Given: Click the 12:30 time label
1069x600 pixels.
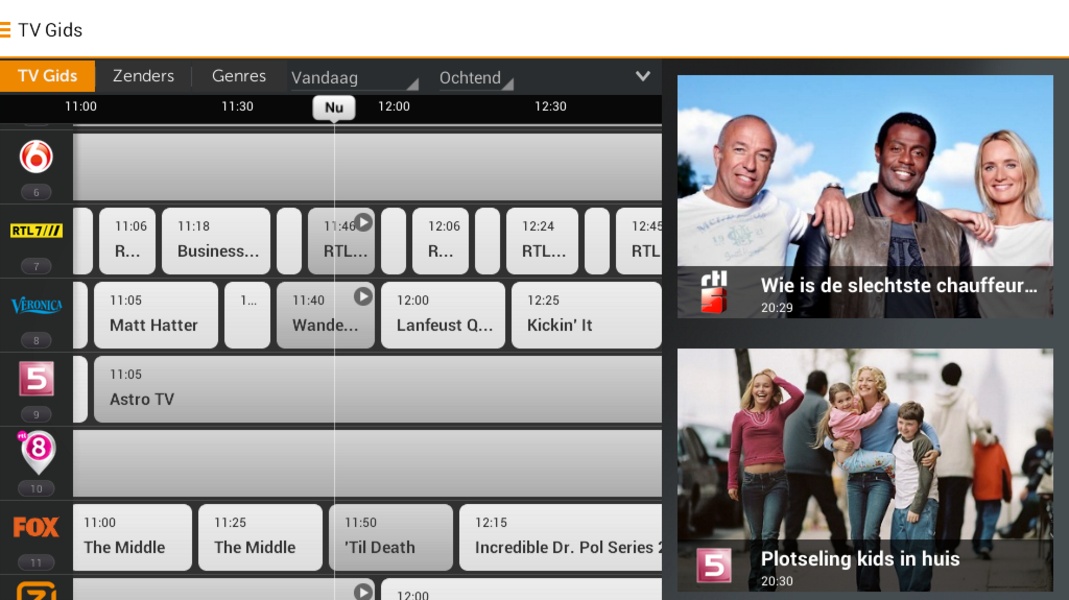Looking at the screenshot, I should click(550, 106).
